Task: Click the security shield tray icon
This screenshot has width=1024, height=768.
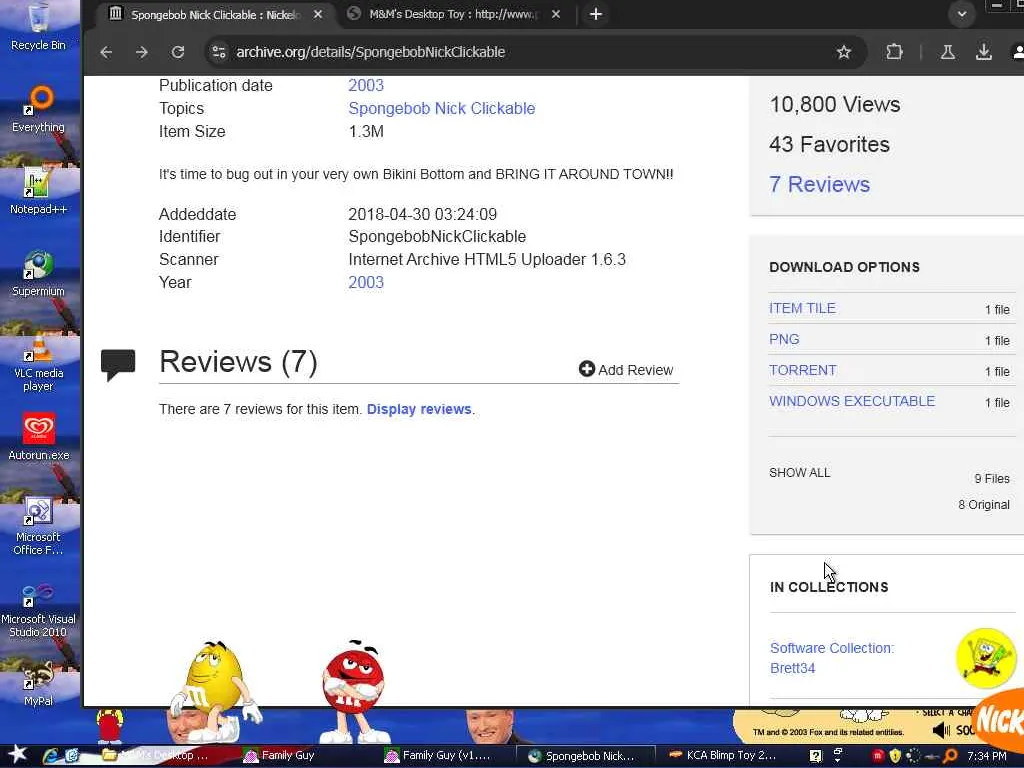Action: tap(895, 756)
